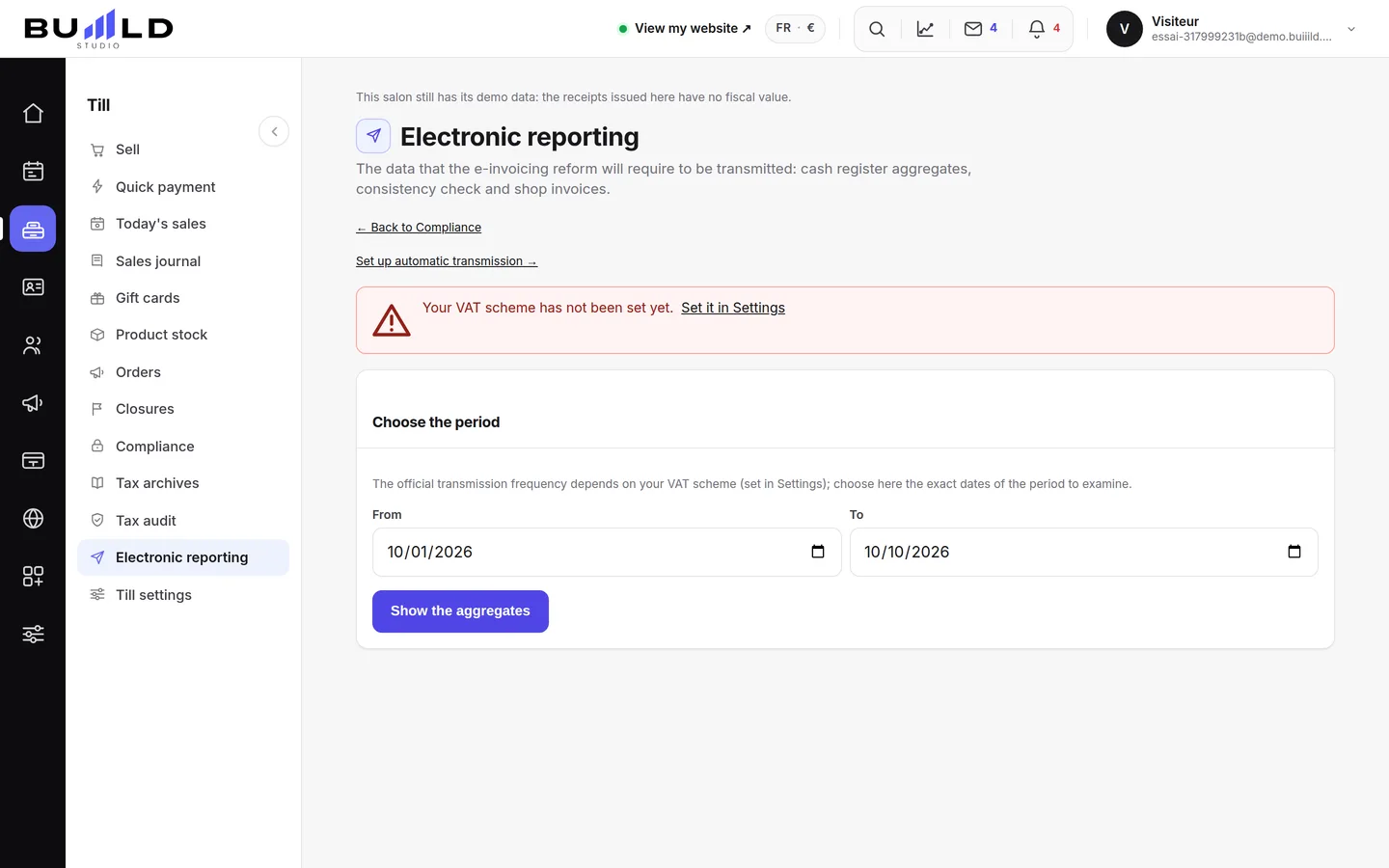Open the Home icon in the left rail
The image size is (1389, 868).
tap(33, 113)
